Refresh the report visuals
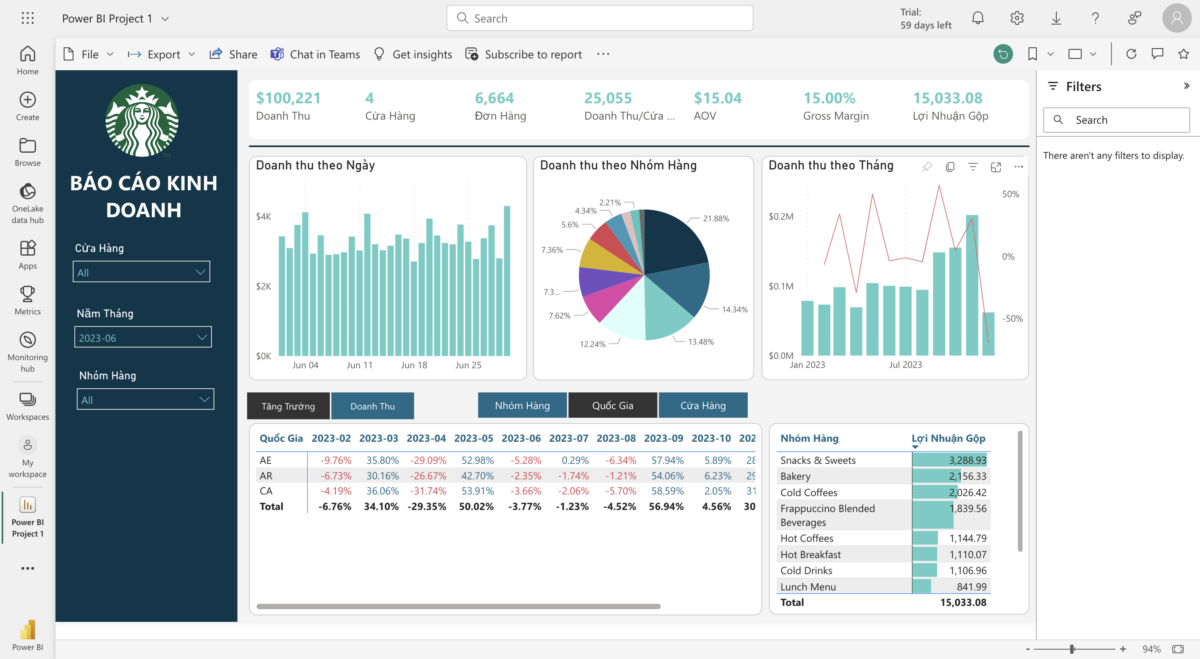 [x=1130, y=54]
